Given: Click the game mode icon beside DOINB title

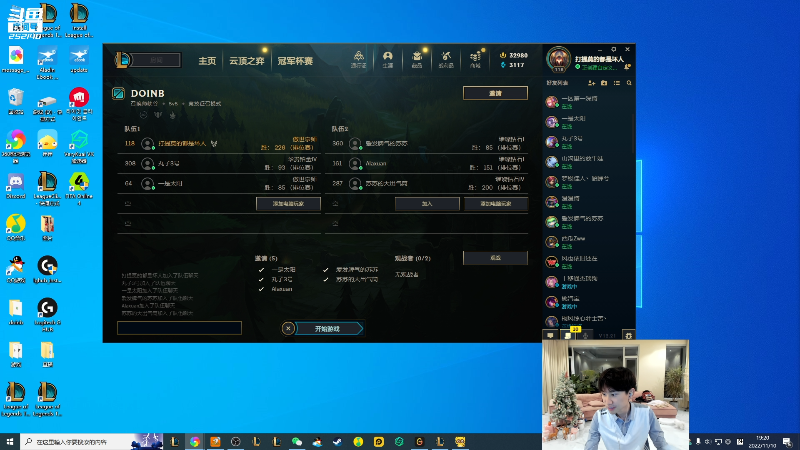Looking at the screenshot, I should [x=118, y=93].
